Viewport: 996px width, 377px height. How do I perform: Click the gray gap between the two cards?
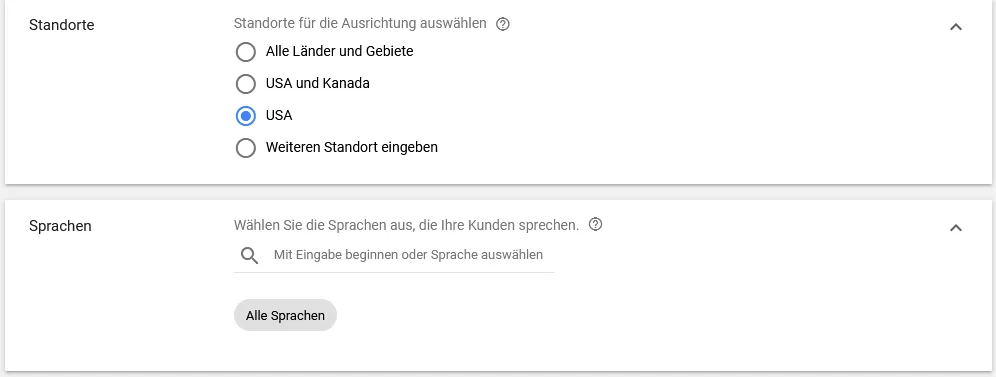coord(498,192)
